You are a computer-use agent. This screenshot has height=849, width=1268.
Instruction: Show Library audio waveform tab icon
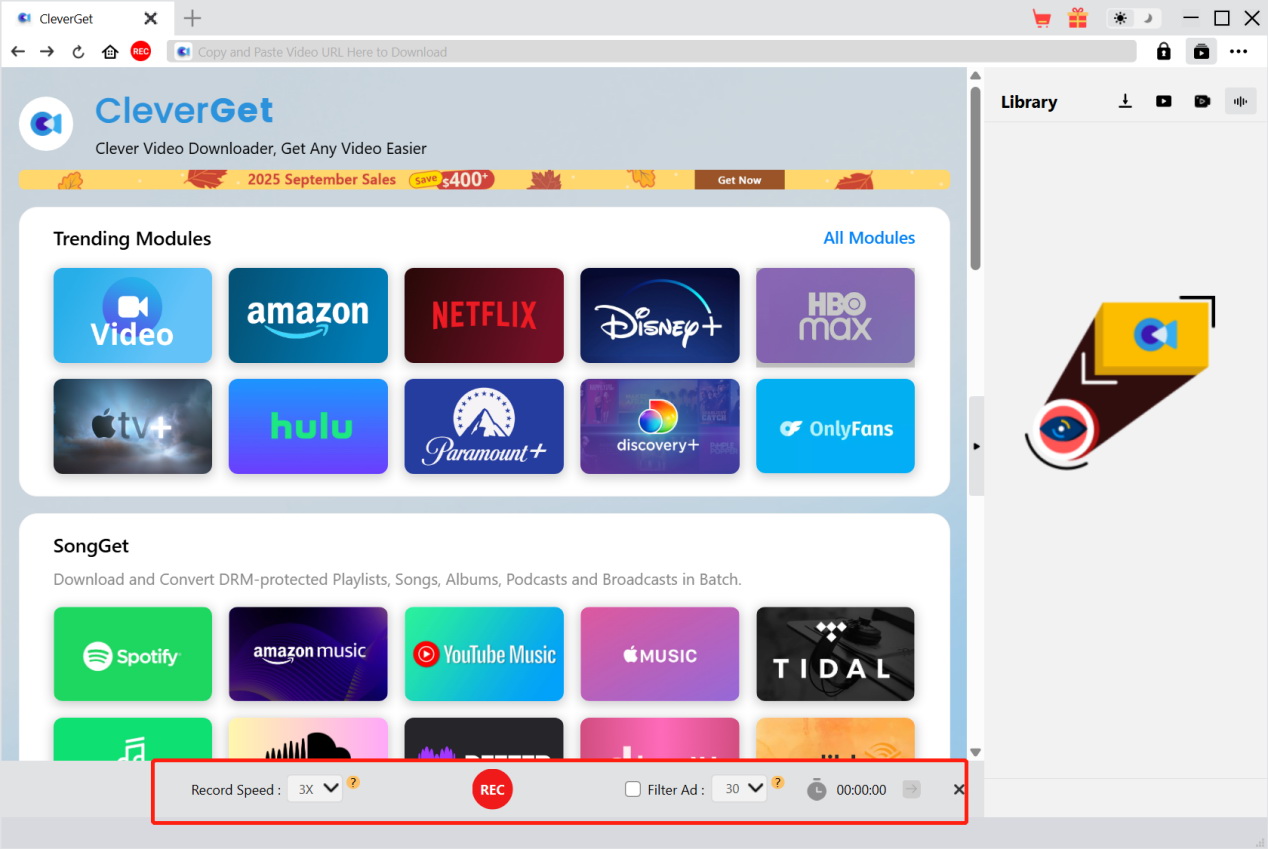tap(1241, 101)
